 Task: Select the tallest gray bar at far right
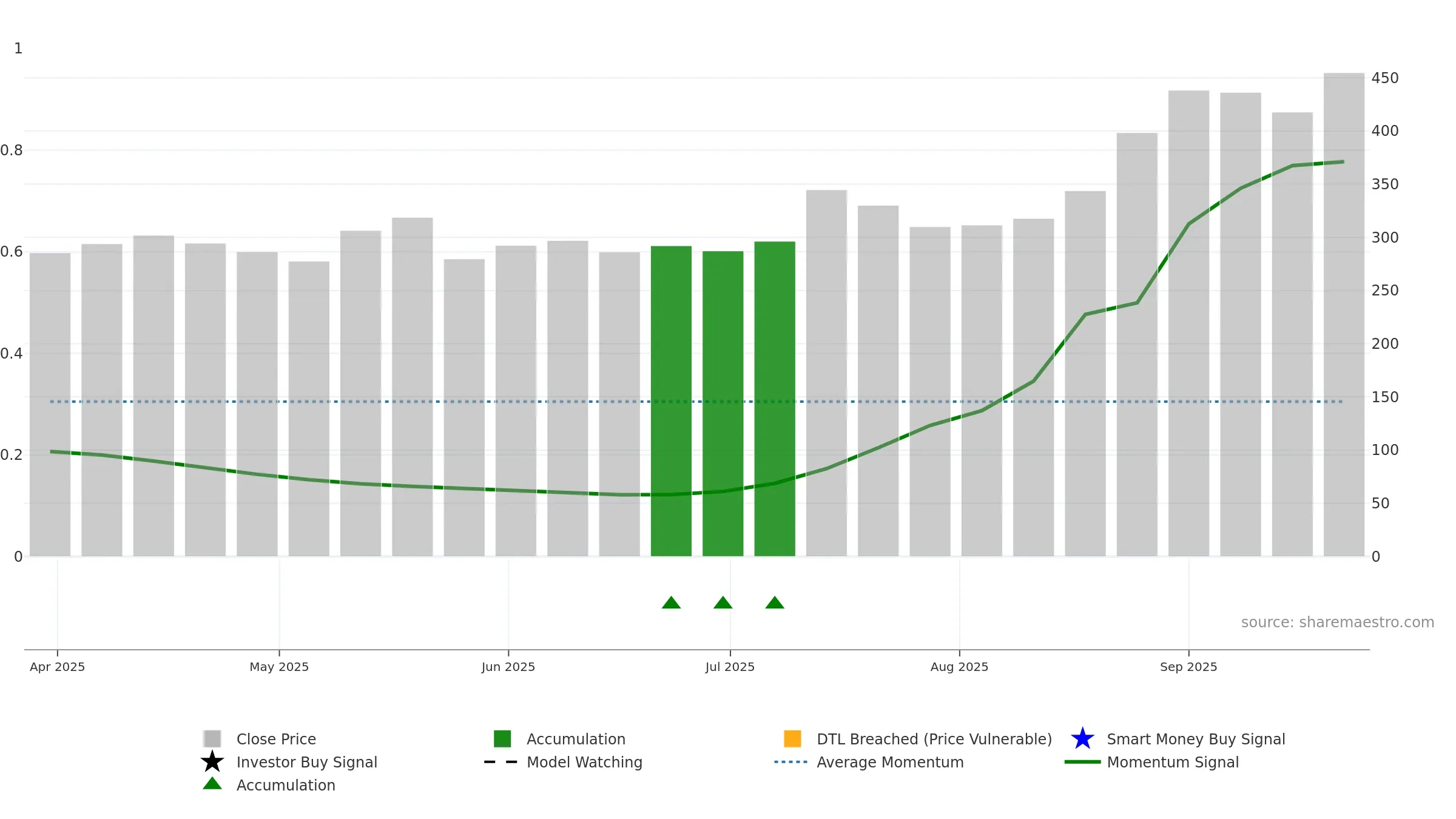pos(1344,315)
